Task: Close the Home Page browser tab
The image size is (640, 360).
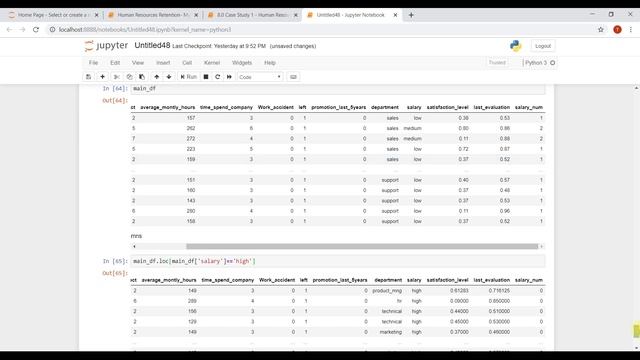Action: click(96, 15)
